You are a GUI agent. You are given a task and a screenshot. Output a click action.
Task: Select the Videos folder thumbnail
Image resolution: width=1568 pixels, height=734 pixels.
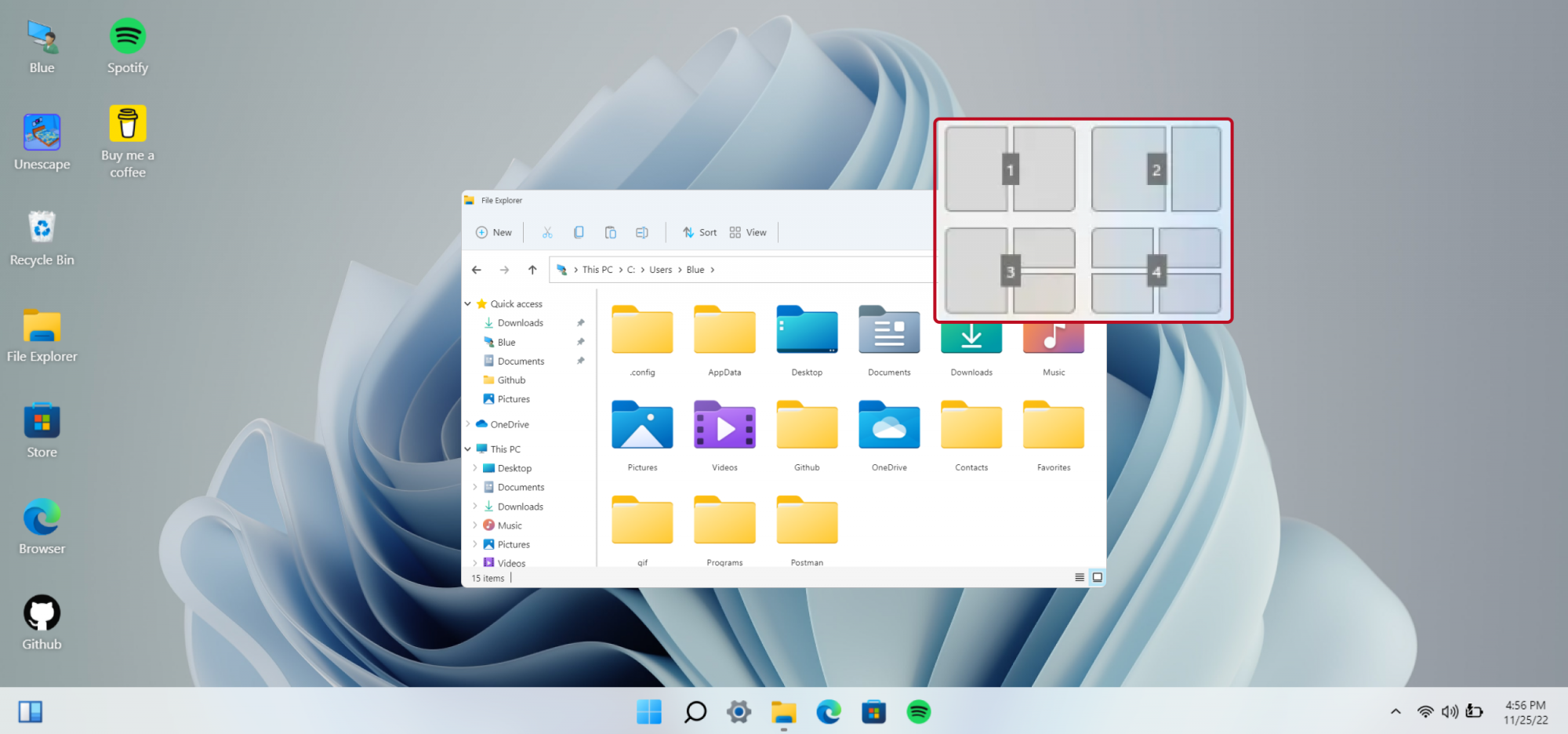coord(724,425)
